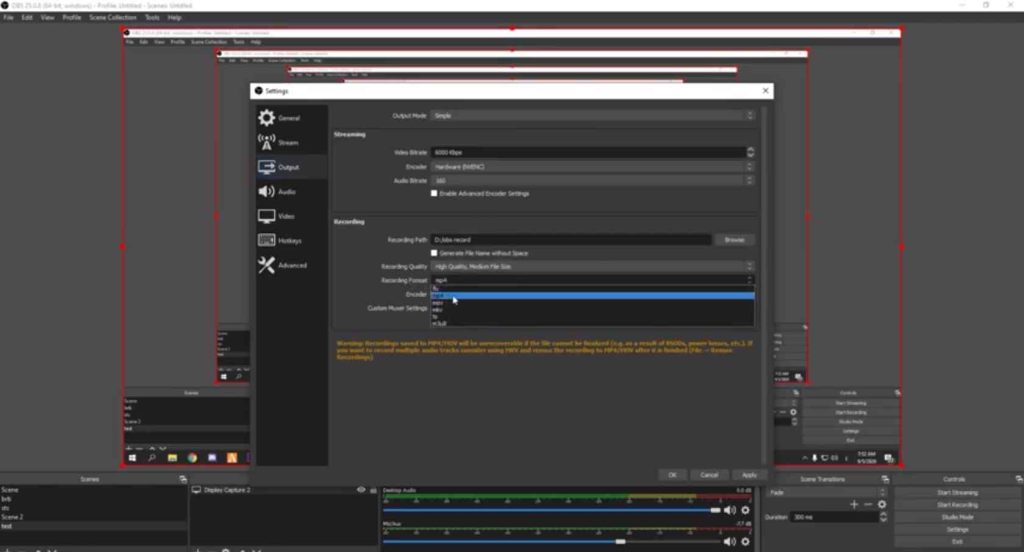Remove scene transition with minus icon

pyautogui.click(x=868, y=504)
